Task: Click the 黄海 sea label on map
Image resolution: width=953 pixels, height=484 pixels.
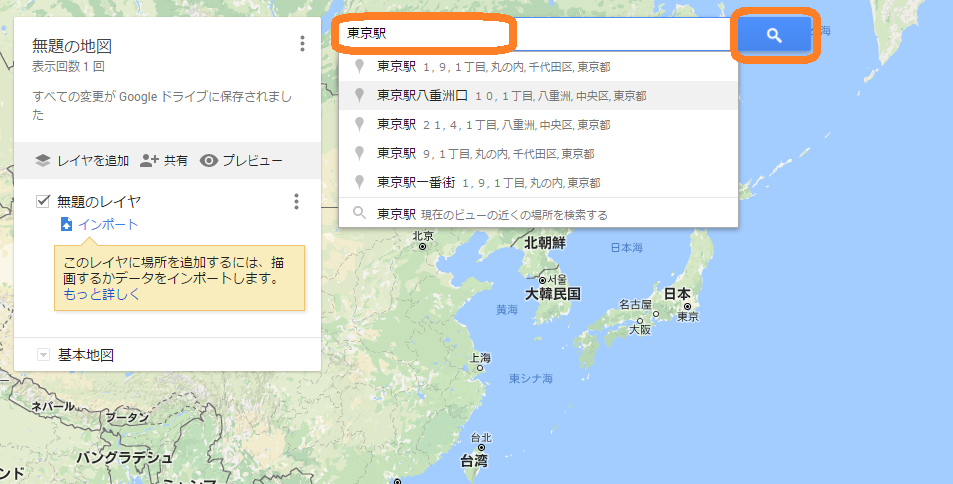Action: coord(507,309)
